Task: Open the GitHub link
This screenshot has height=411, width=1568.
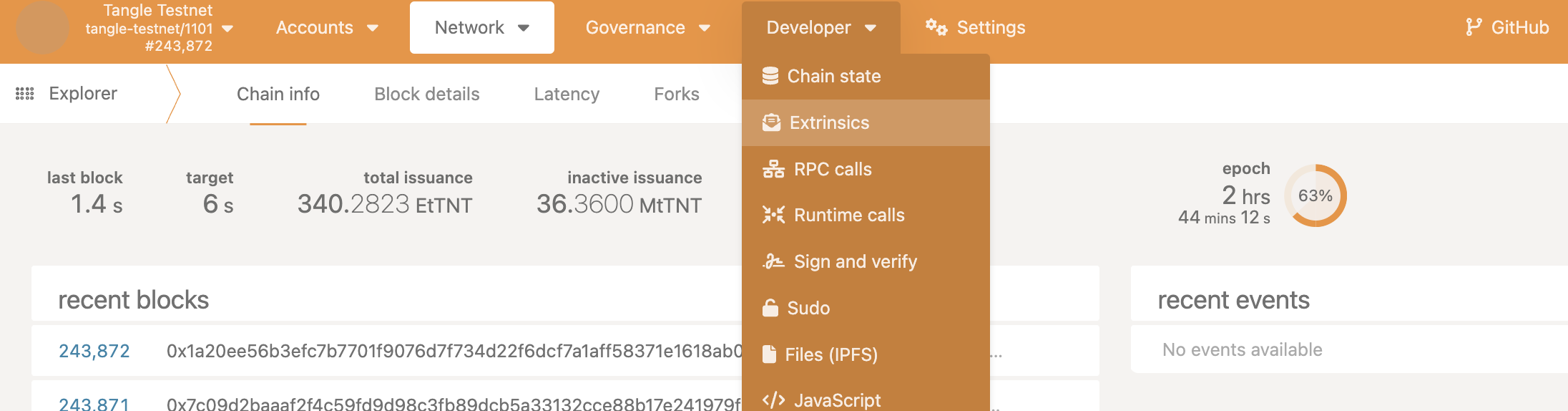Action: click(x=1506, y=27)
